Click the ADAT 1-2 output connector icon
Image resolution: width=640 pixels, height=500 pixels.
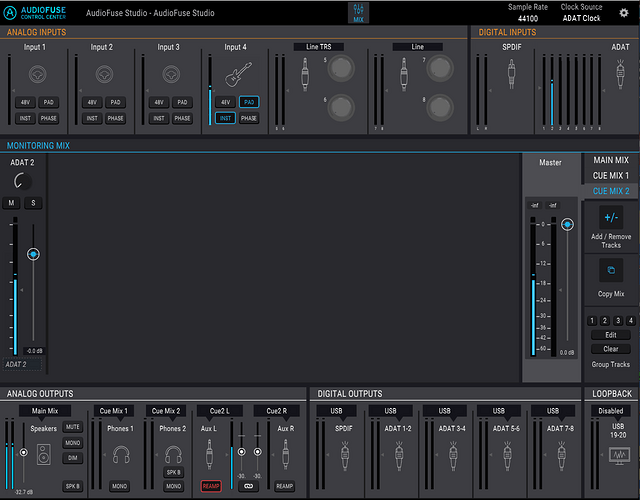399,456
